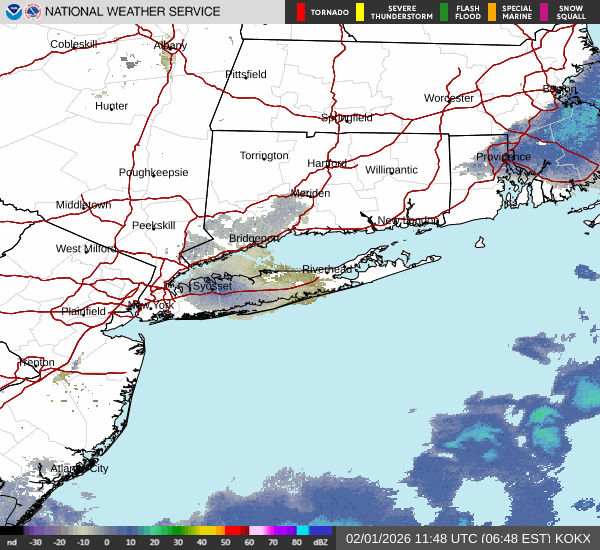Image resolution: width=600 pixels, height=550 pixels.
Task: Select the magenta Snow Squall legend swatch
Action: (x=544, y=12)
